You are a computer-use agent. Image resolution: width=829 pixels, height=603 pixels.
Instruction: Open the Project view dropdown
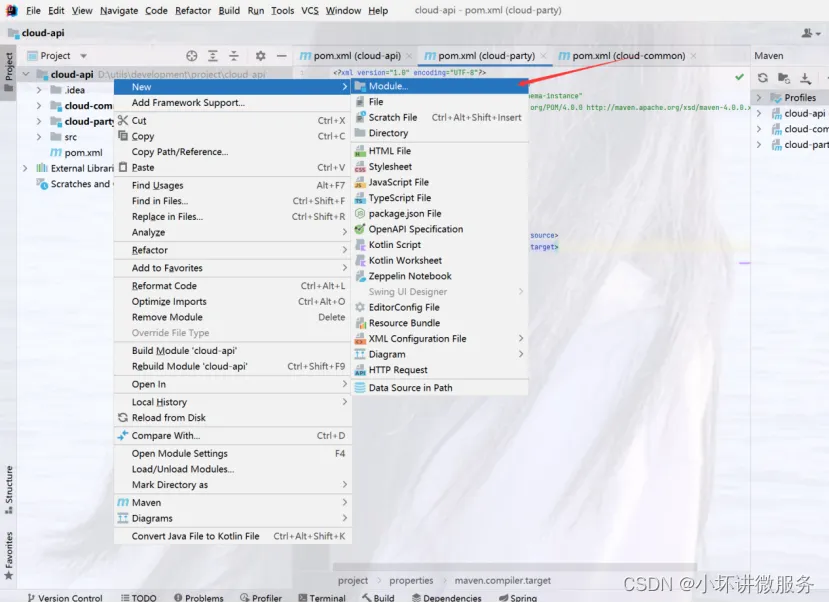coord(83,56)
